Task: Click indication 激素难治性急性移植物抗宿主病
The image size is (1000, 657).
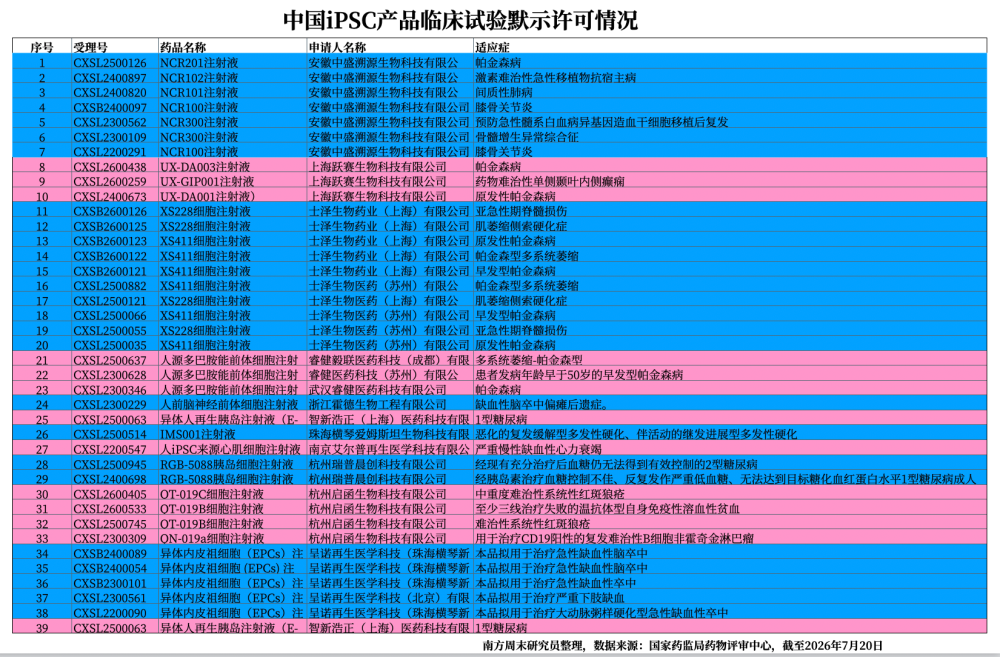Action: [x=555, y=78]
